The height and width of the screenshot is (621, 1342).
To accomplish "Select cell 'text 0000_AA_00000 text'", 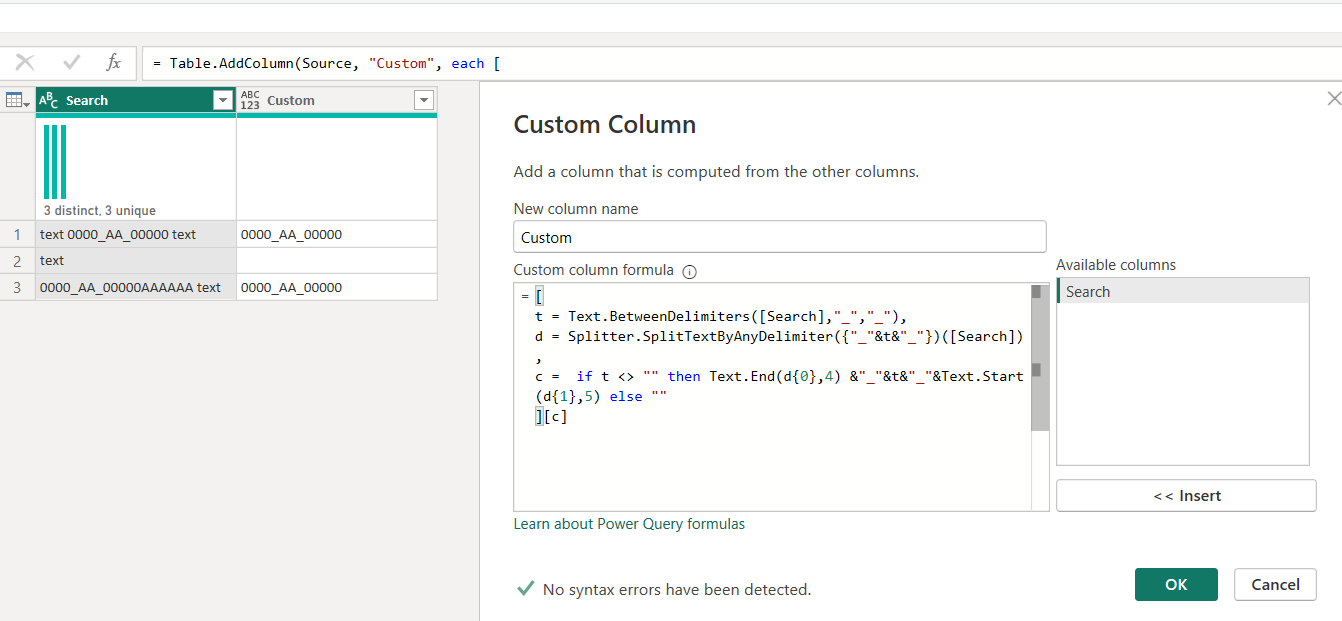I will [x=136, y=234].
